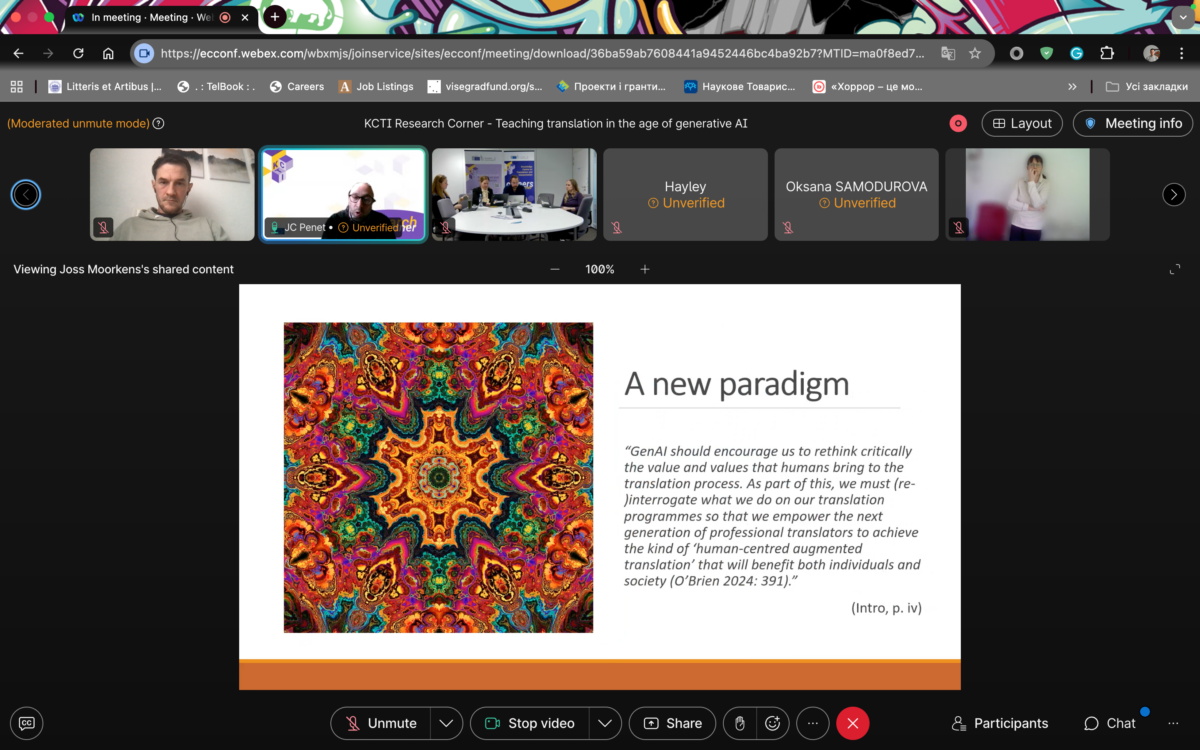Expand video options arrow beside Stop video

pos(604,723)
